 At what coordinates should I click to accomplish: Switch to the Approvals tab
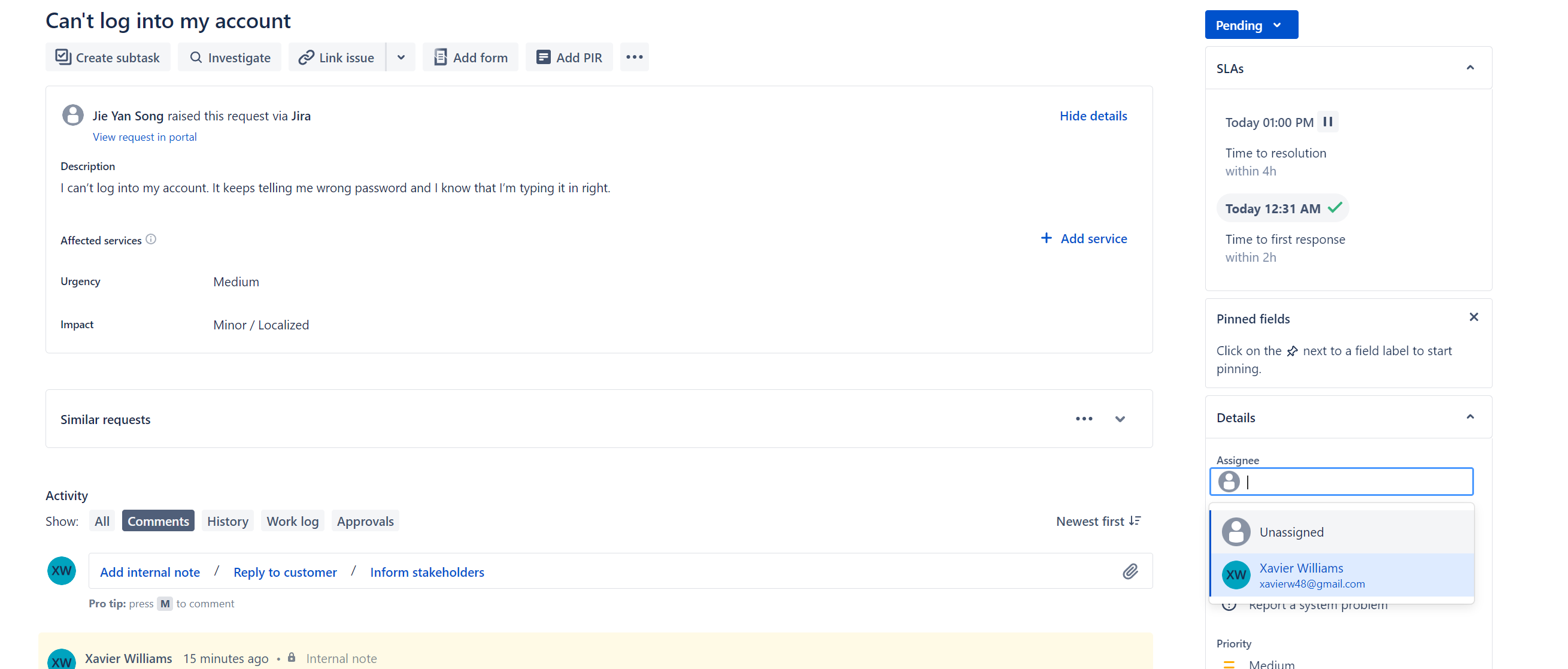(x=365, y=521)
